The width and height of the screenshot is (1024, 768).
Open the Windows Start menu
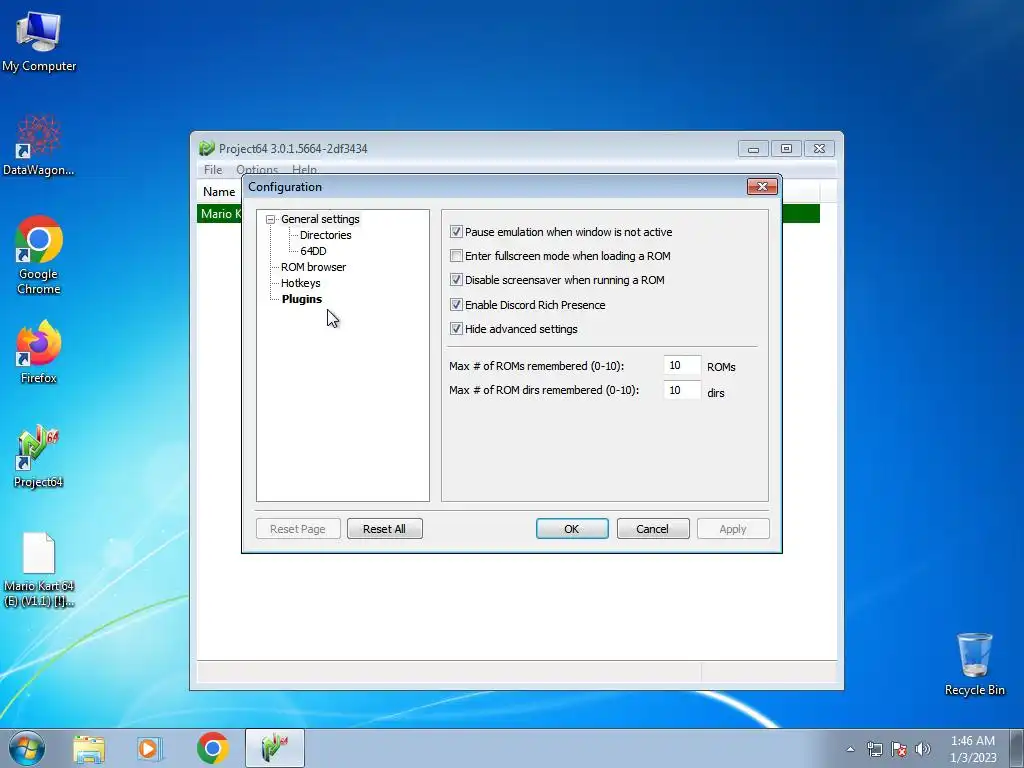click(27, 748)
